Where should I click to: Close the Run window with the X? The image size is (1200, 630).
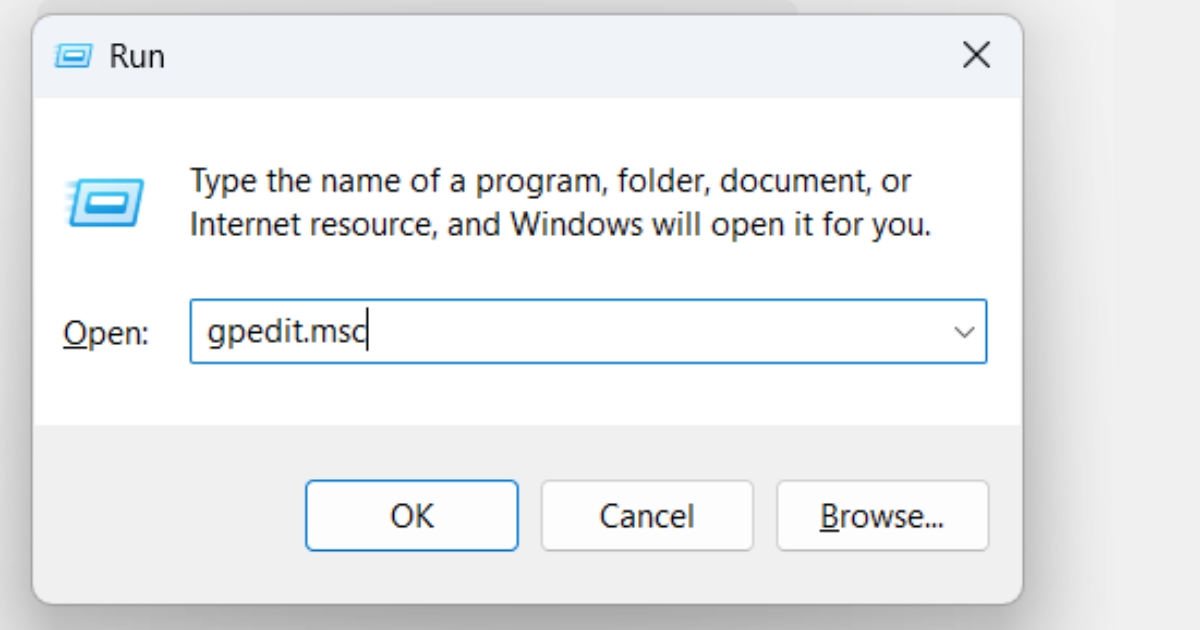(x=975, y=56)
